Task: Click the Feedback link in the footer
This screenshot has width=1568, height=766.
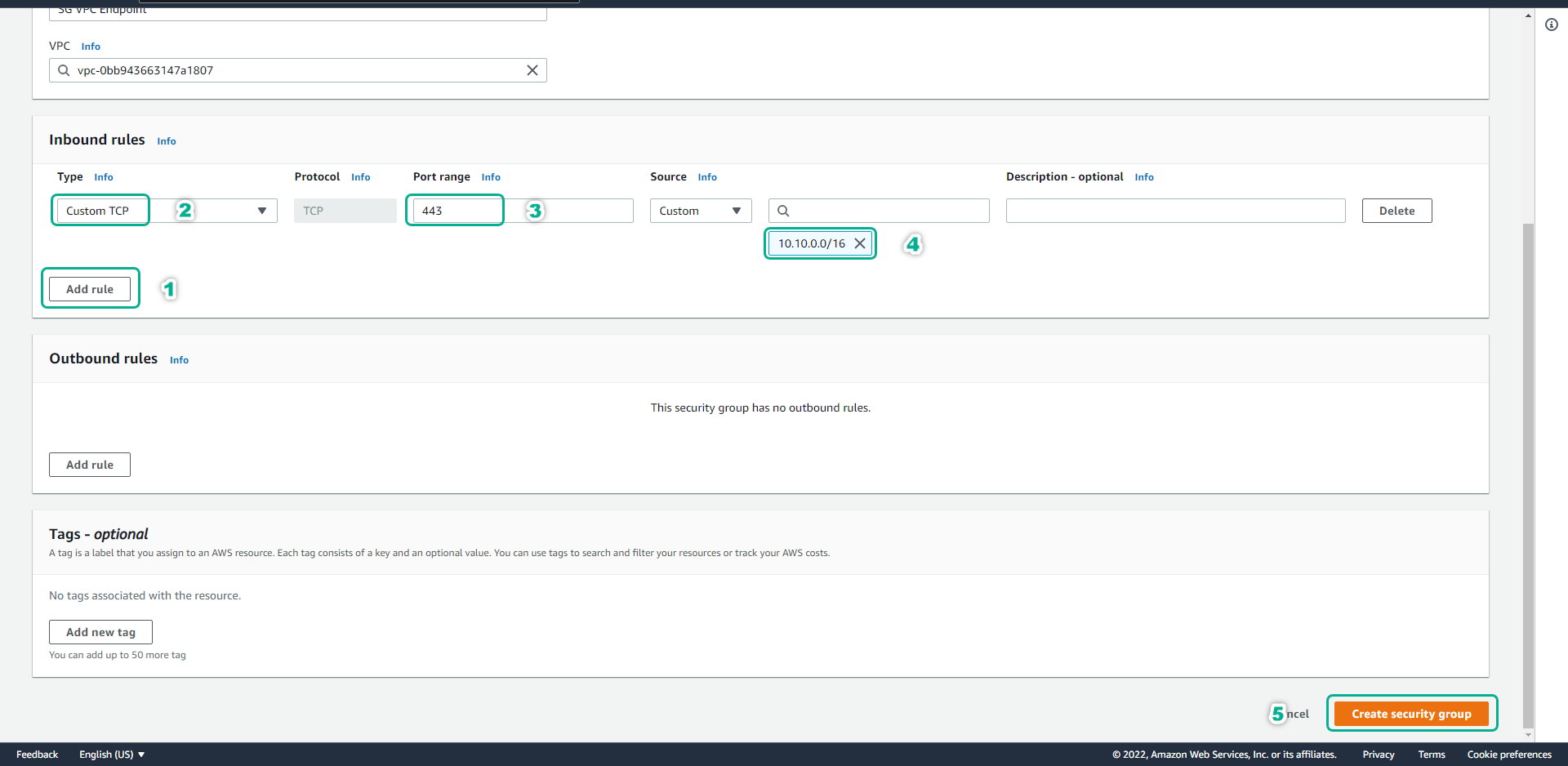Action: [x=37, y=755]
